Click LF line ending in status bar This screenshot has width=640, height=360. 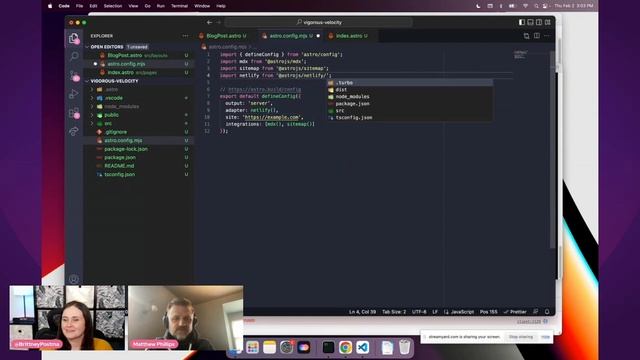tap(435, 311)
